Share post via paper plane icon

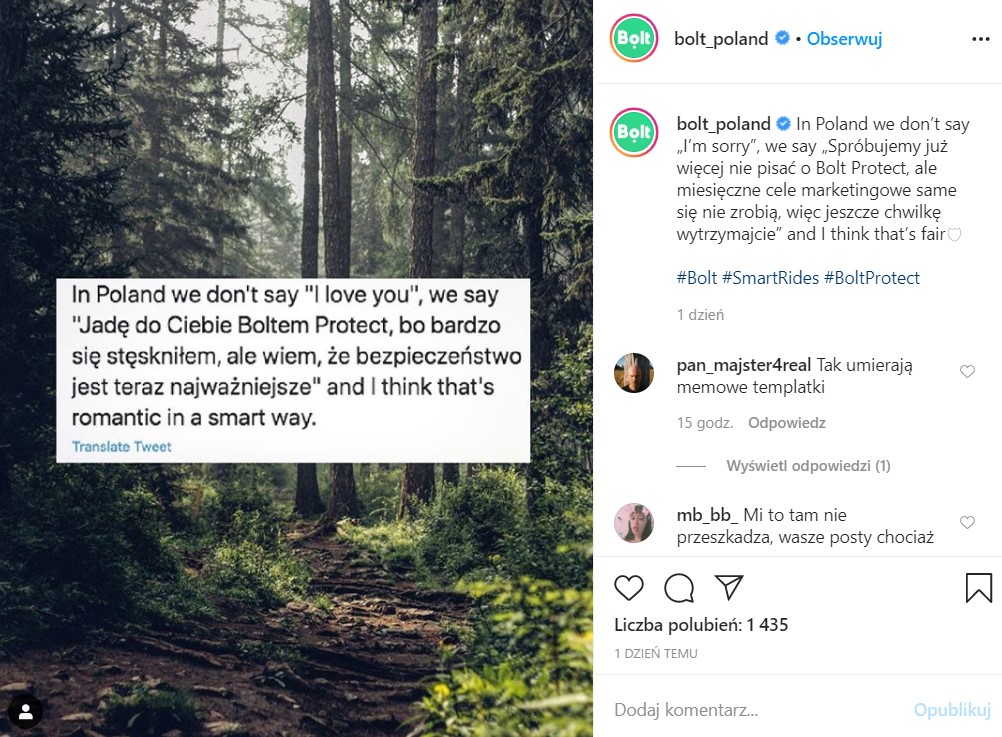pyautogui.click(x=730, y=587)
